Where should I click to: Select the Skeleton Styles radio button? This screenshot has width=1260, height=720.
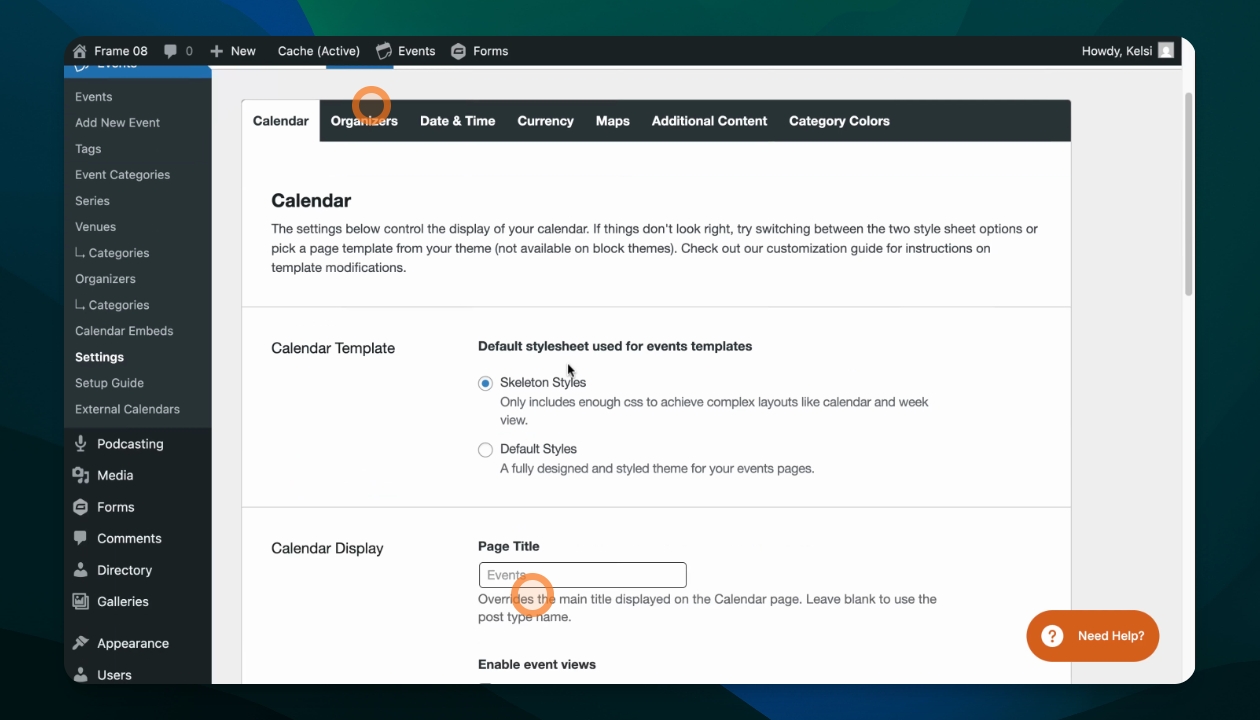coord(485,383)
